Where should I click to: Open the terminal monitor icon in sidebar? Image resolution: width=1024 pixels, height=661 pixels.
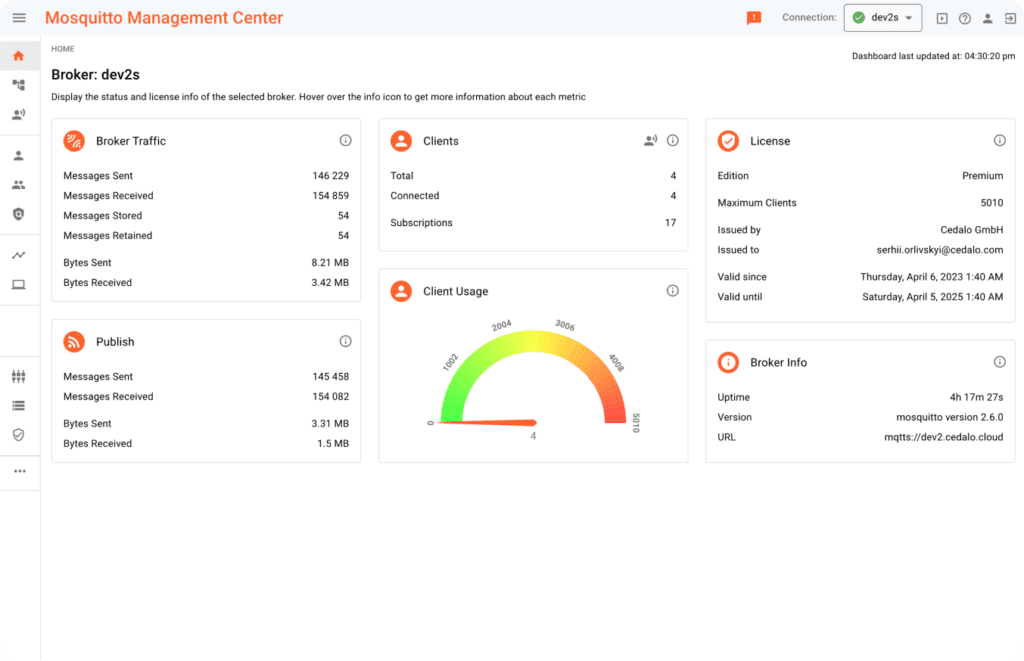click(x=20, y=285)
